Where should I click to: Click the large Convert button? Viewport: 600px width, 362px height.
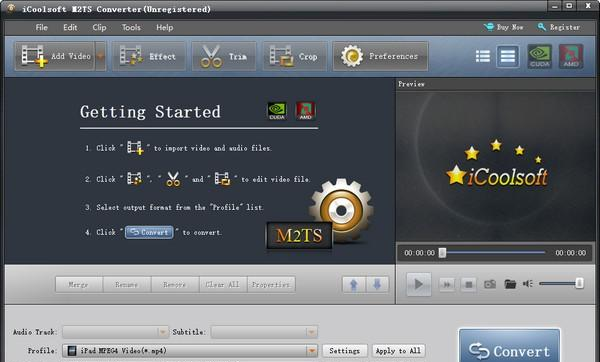[509, 346]
